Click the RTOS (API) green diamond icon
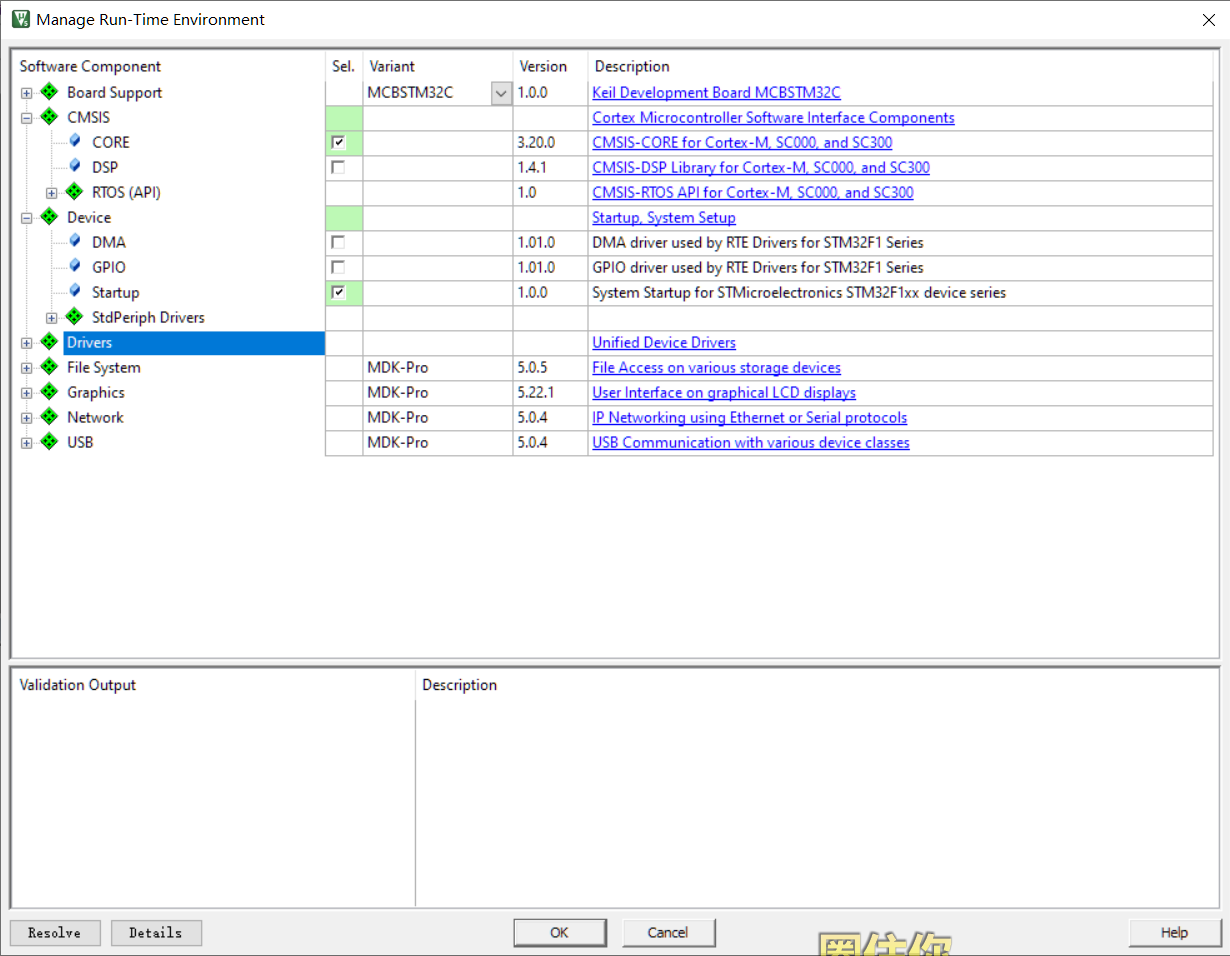1230x956 pixels. 74,192
